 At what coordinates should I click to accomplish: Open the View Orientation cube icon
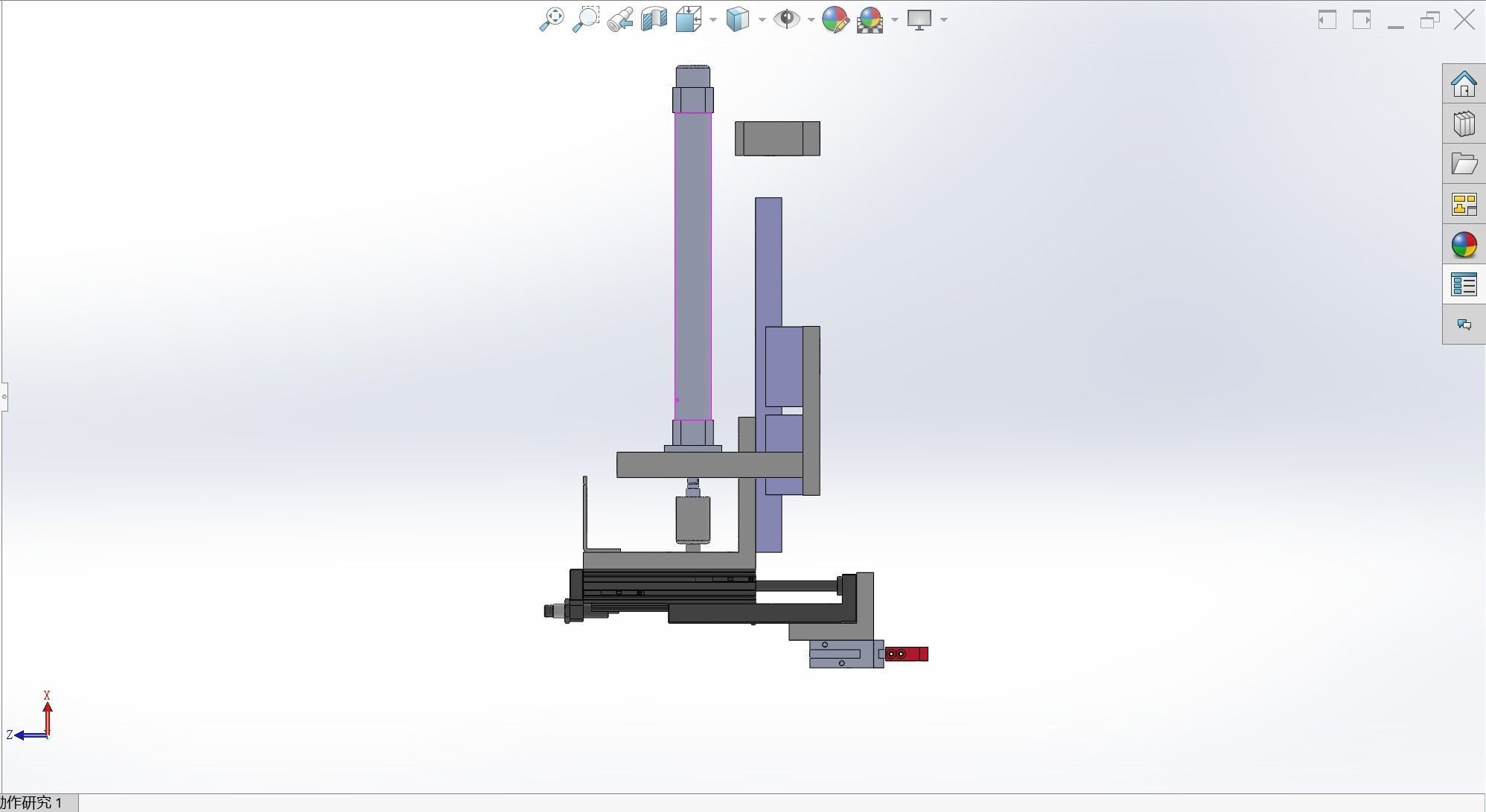coord(688,19)
